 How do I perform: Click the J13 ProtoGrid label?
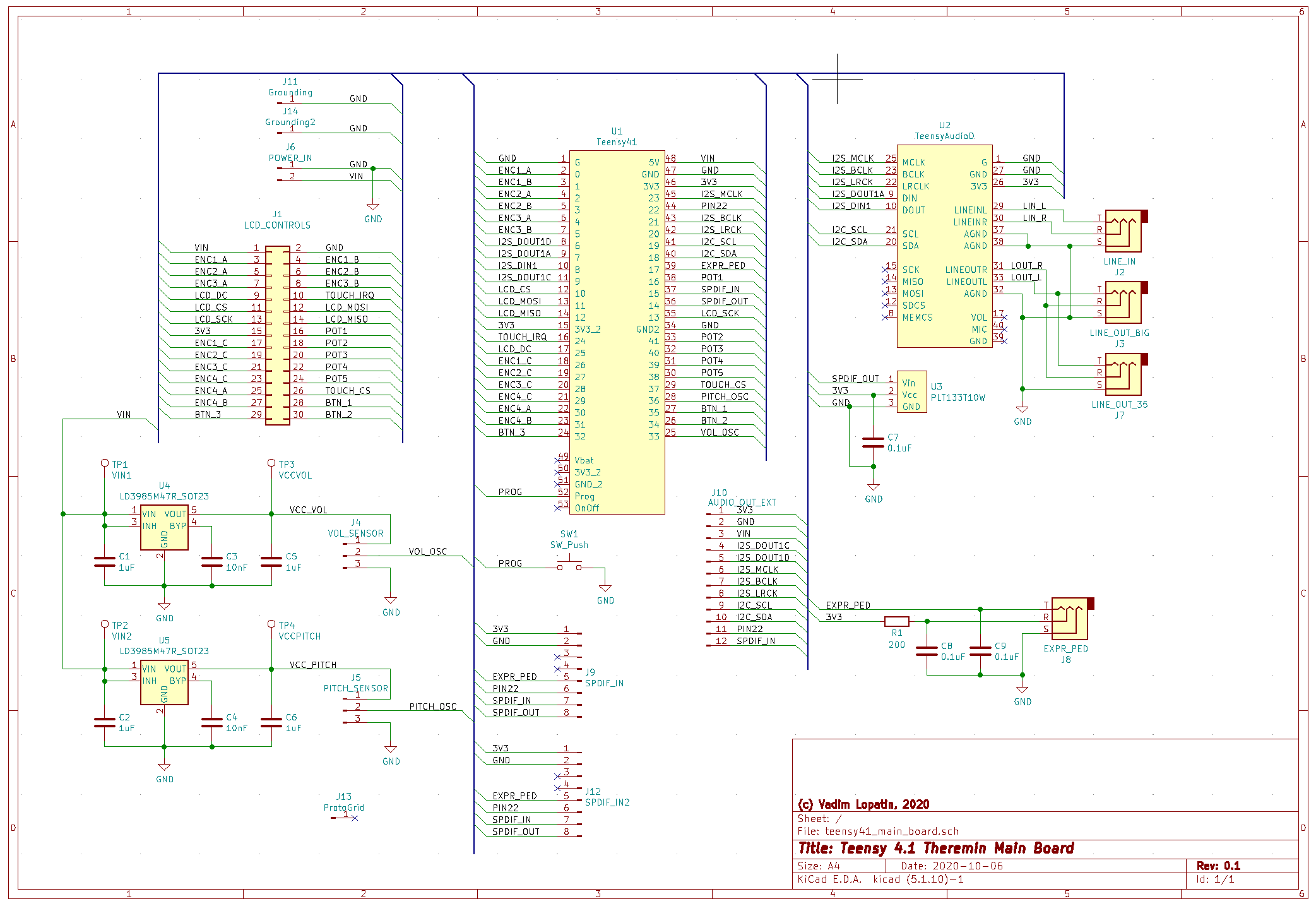(x=344, y=802)
